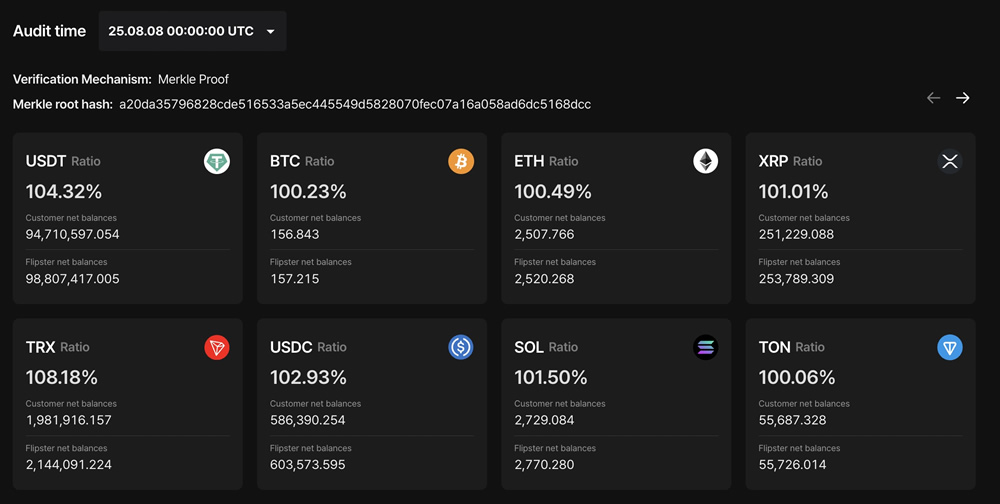The width and height of the screenshot is (1000, 504).
Task: Click the blue USDC coin icon
Action: tap(461, 347)
